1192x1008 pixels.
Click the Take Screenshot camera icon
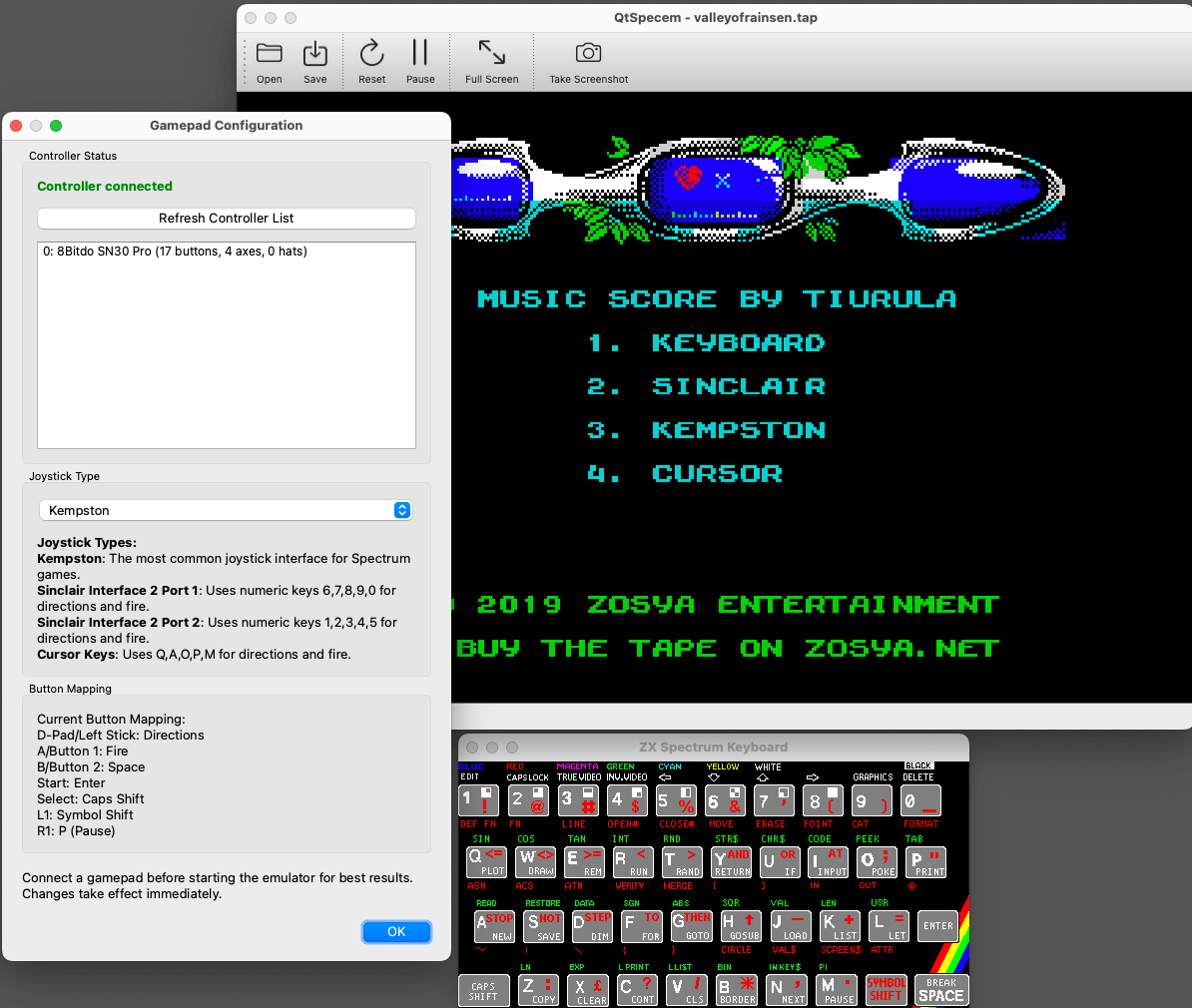(x=588, y=54)
